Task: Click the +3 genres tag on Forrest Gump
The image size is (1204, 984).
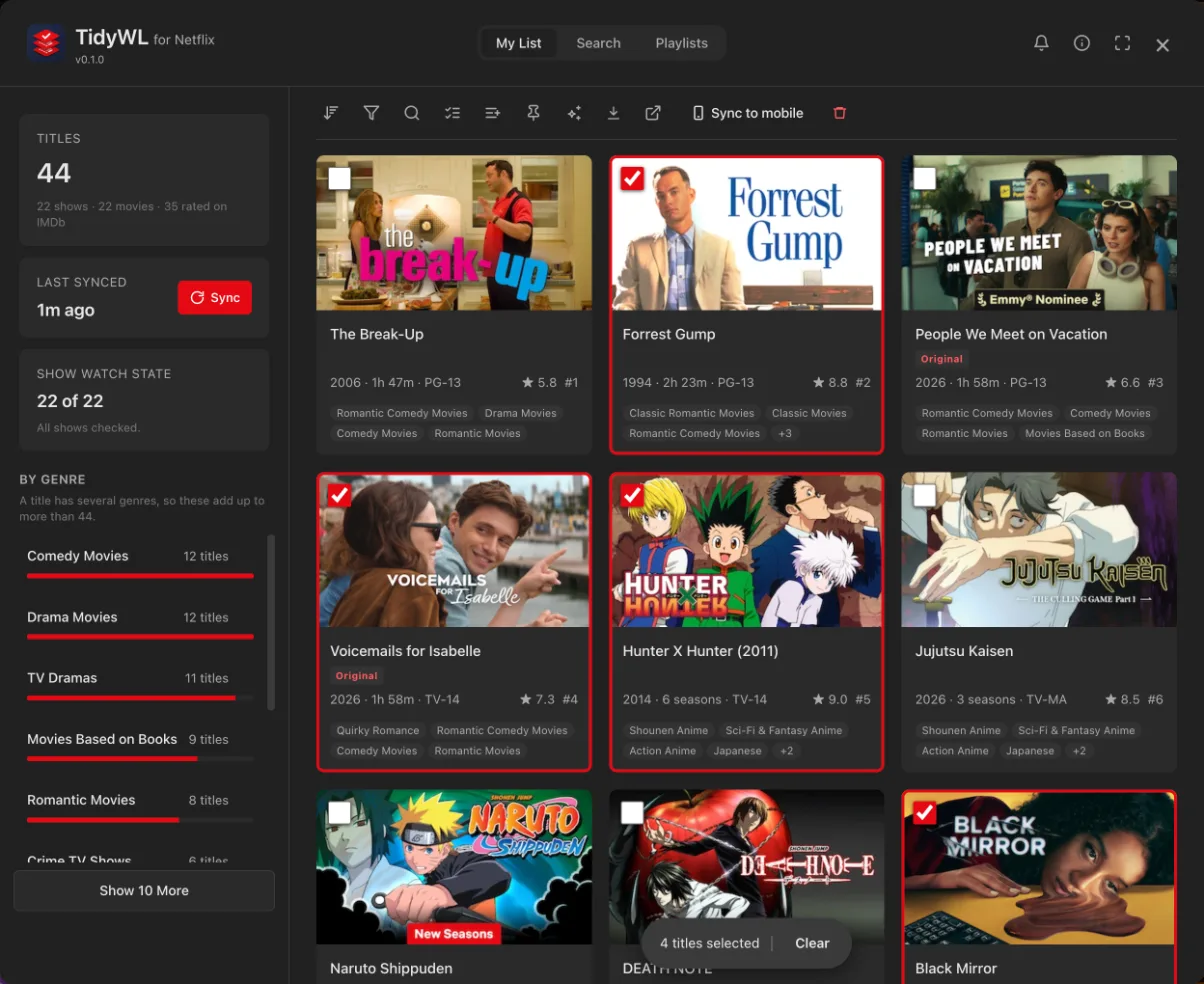Action: tap(785, 433)
